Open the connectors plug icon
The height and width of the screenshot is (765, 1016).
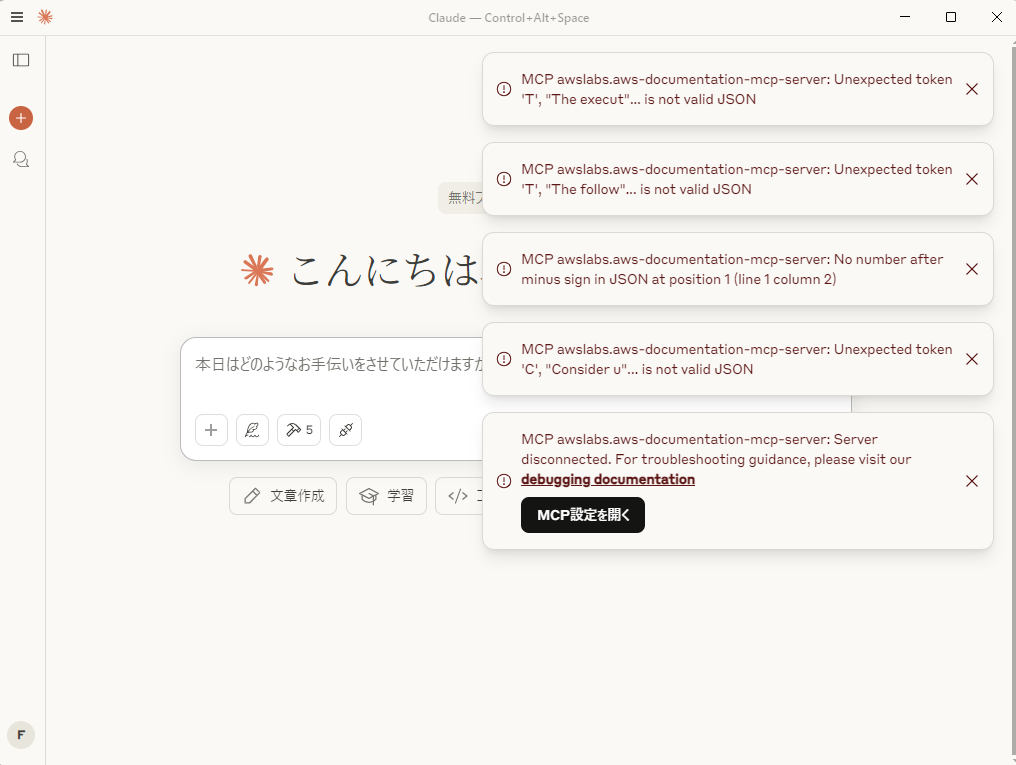(345, 430)
